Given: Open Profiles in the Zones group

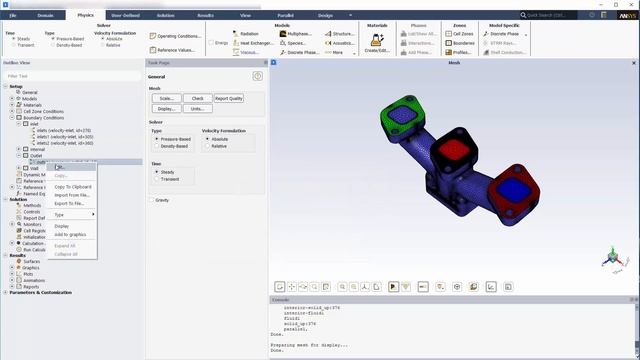Looking at the screenshot, I should pyautogui.click(x=458, y=52).
